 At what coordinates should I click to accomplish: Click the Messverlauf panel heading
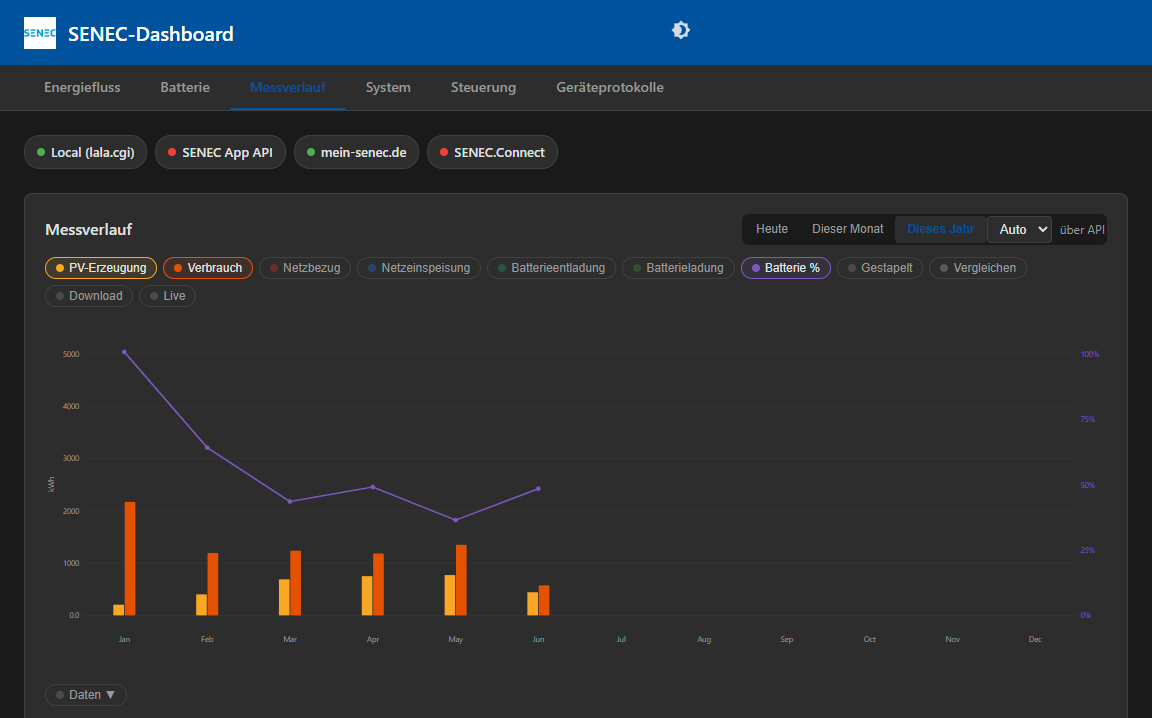[89, 230]
